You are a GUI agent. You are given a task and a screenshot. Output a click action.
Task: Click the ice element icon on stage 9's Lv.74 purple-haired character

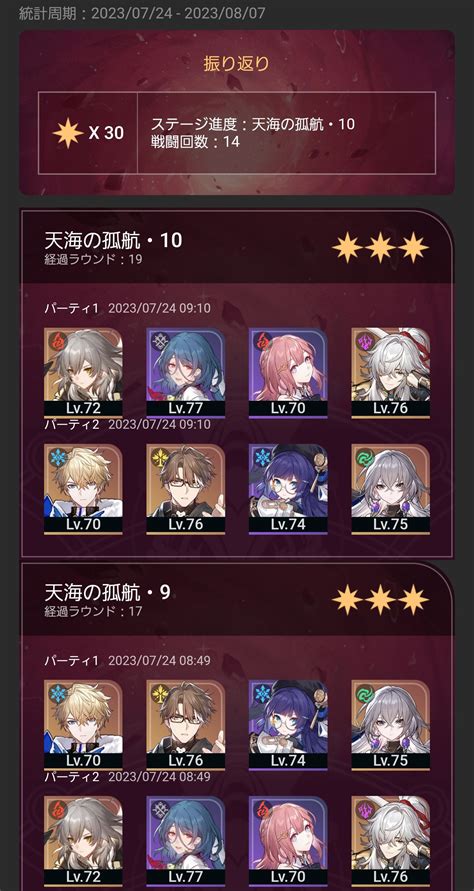click(261, 693)
